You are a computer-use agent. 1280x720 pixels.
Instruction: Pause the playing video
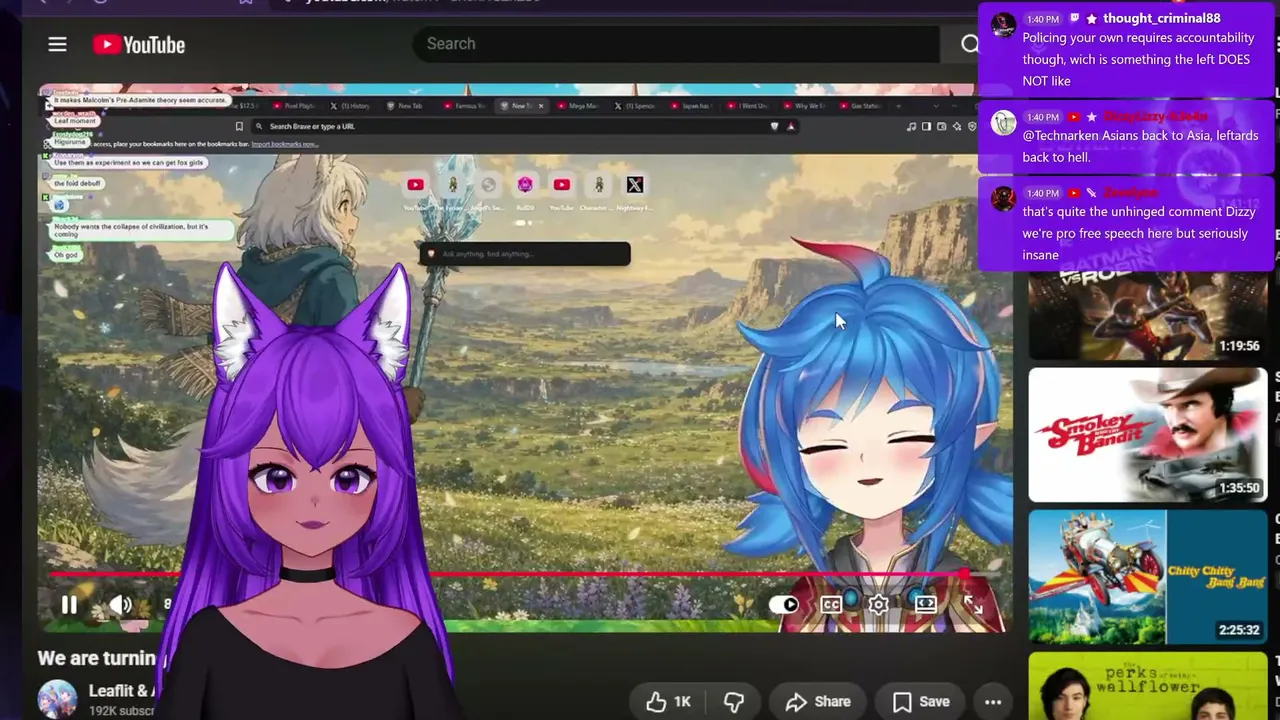(69, 604)
